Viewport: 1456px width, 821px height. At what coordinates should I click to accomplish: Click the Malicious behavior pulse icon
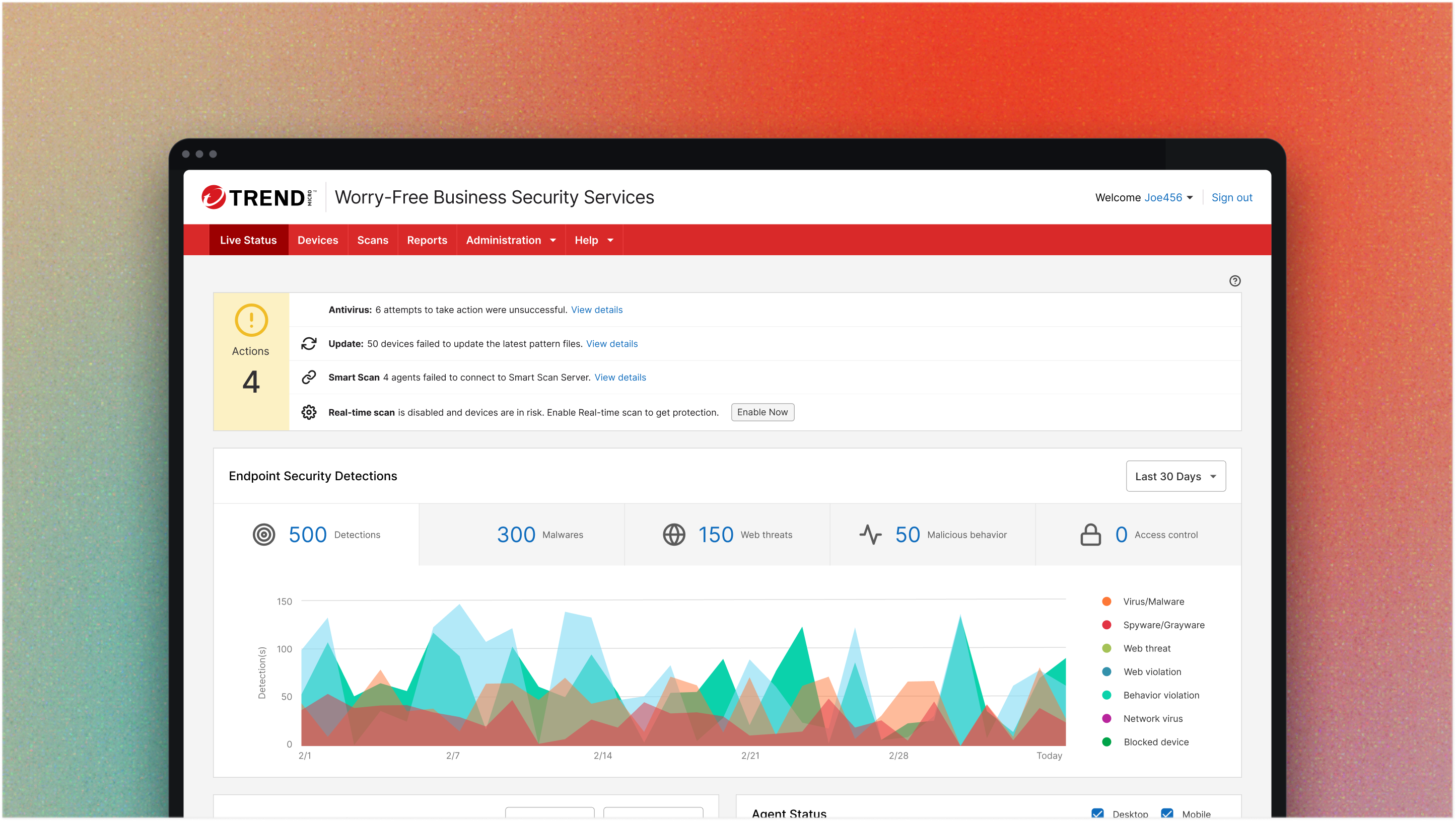(x=870, y=535)
